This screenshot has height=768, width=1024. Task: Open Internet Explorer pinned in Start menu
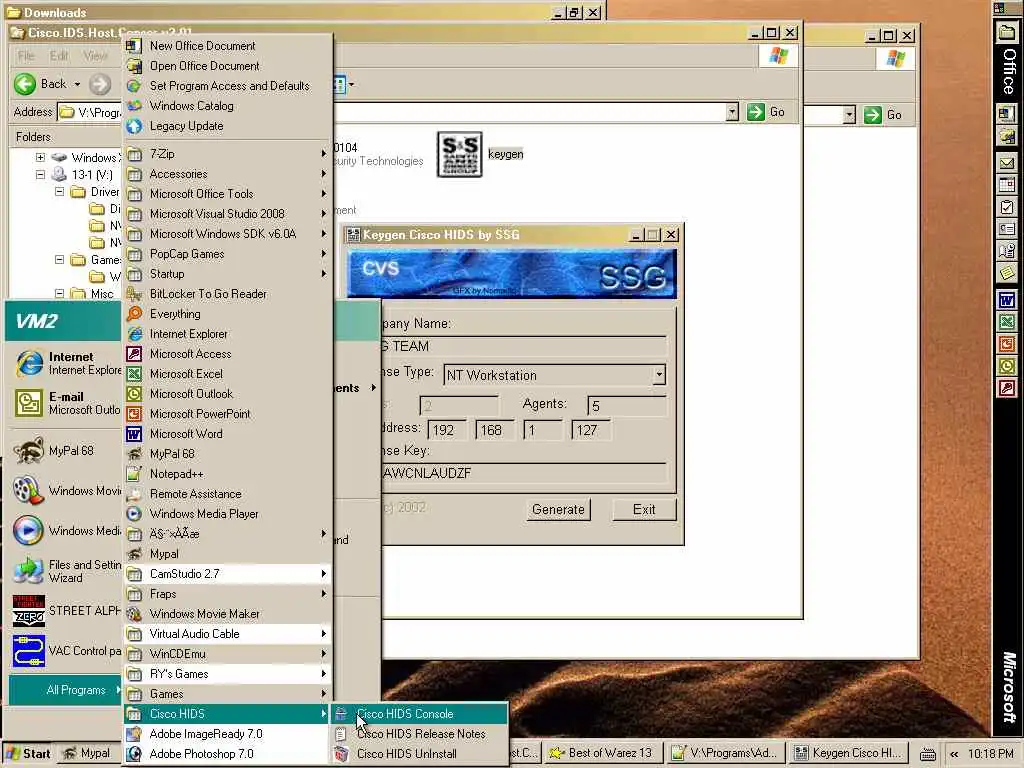65,364
